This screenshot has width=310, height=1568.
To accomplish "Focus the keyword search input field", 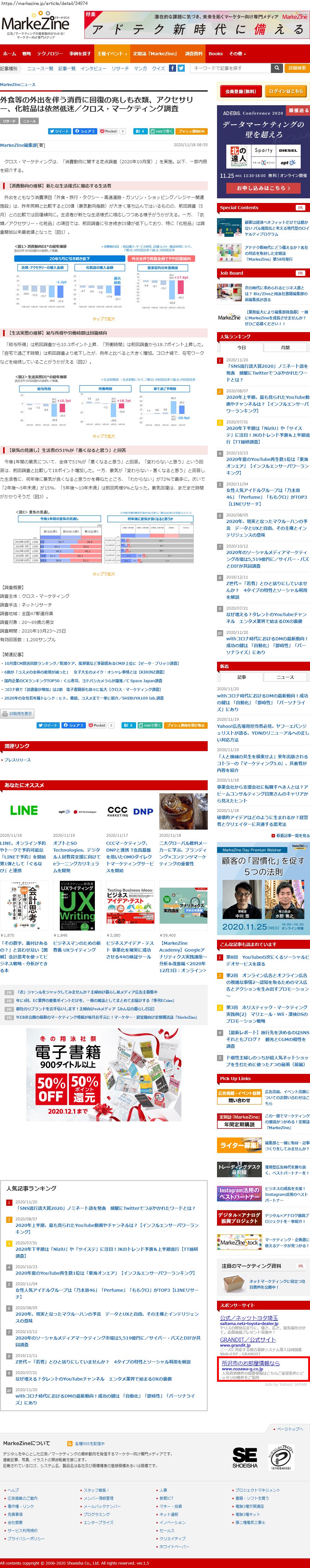I will click(230, 68).
